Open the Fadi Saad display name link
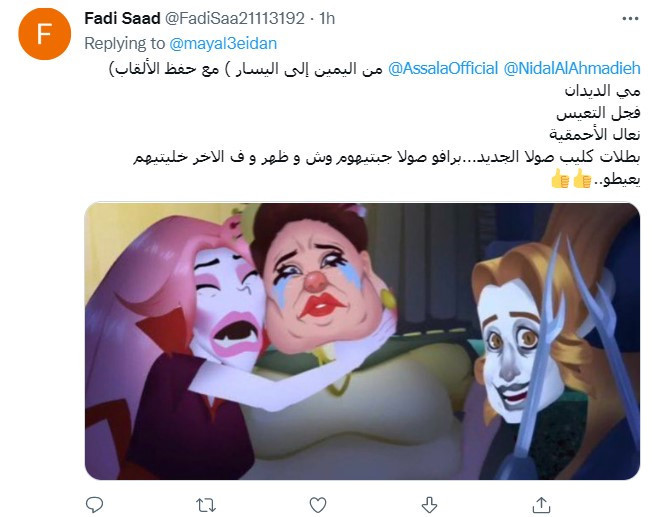This screenshot has width=653, height=517. click(x=122, y=18)
